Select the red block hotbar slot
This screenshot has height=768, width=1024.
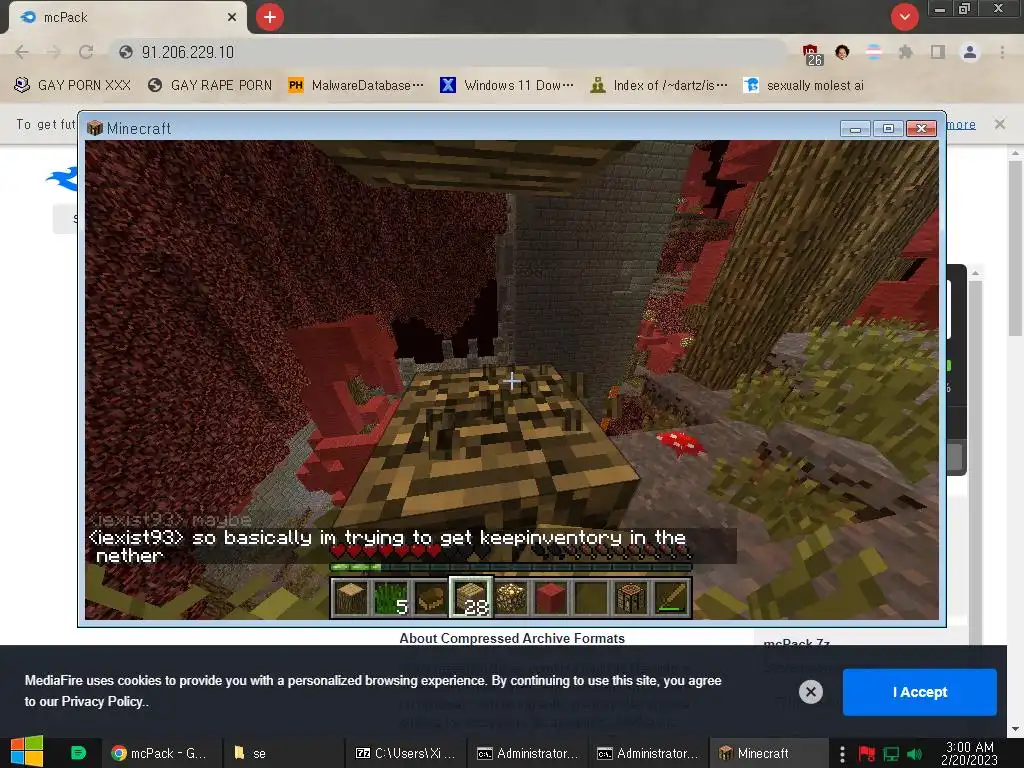point(551,598)
